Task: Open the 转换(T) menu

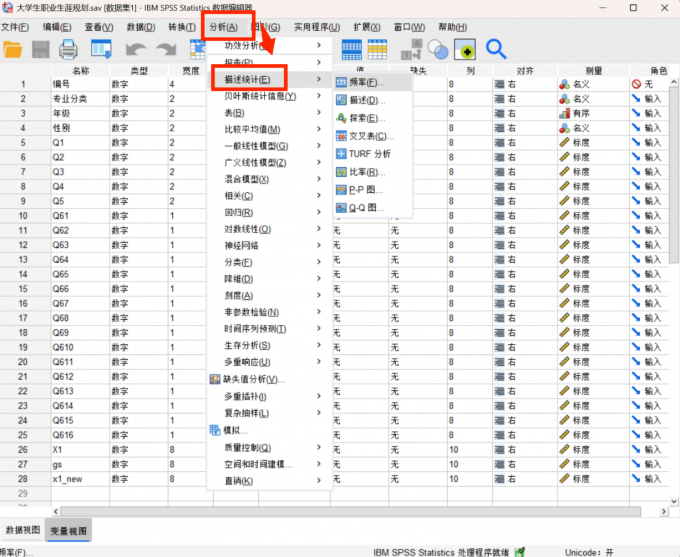Action: [182, 27]
